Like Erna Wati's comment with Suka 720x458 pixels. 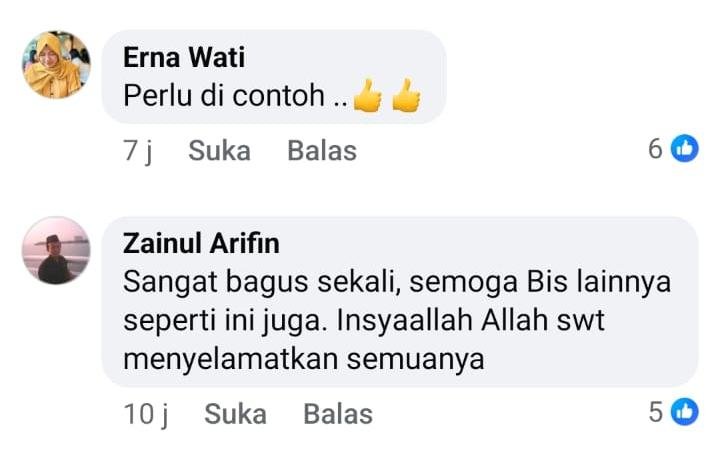(x=219, y=150)
